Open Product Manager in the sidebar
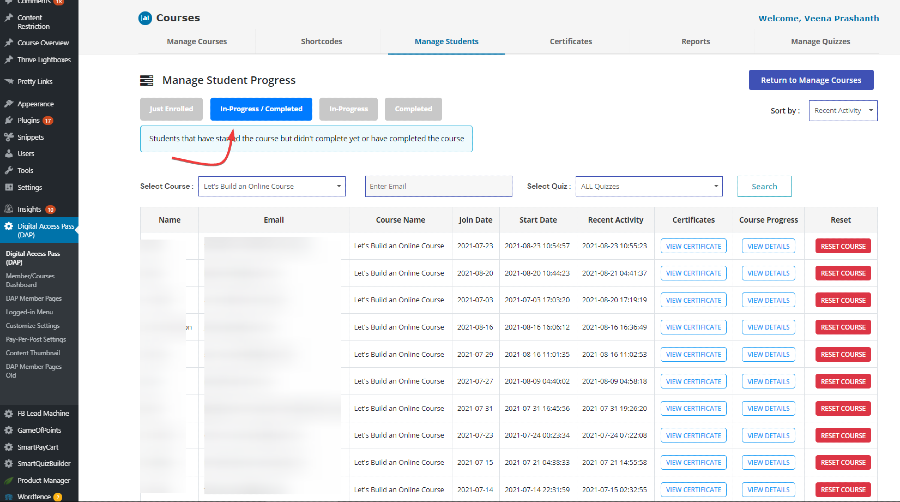The image size is (900, 502). click(x=43, y=480)
